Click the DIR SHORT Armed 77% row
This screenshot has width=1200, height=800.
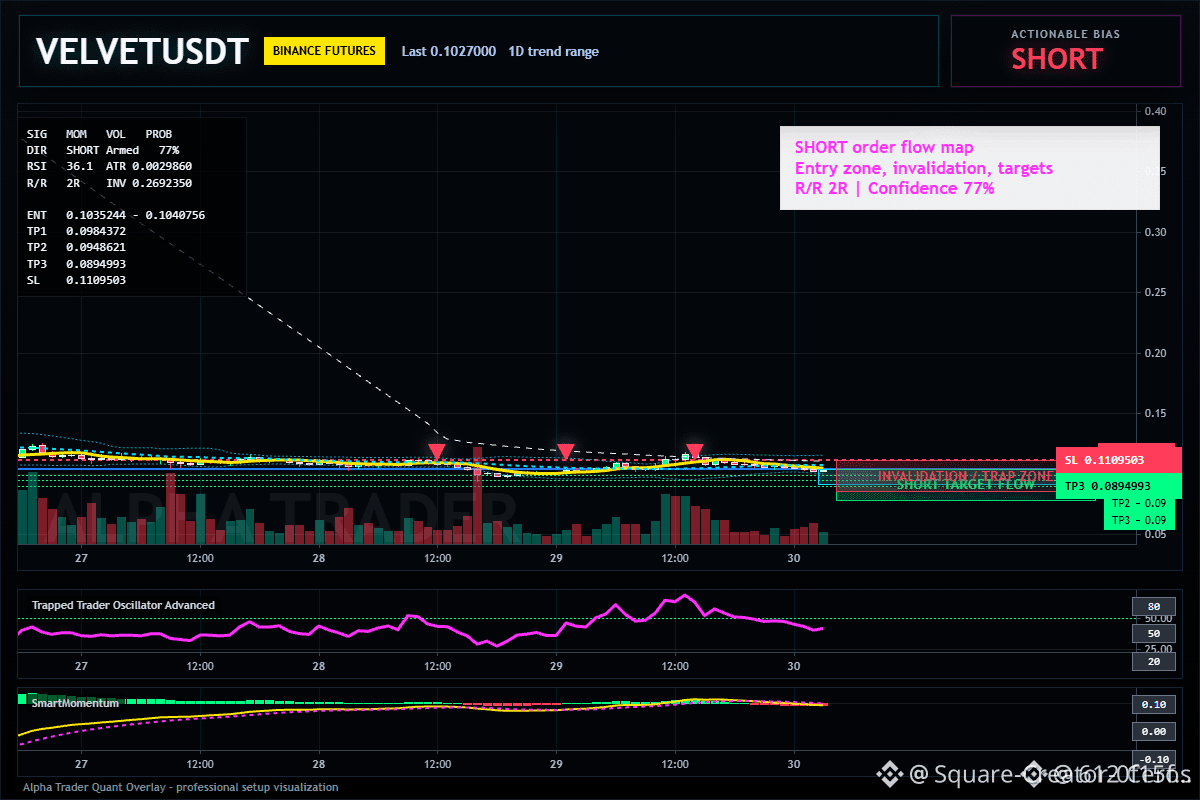pos(103,150)
